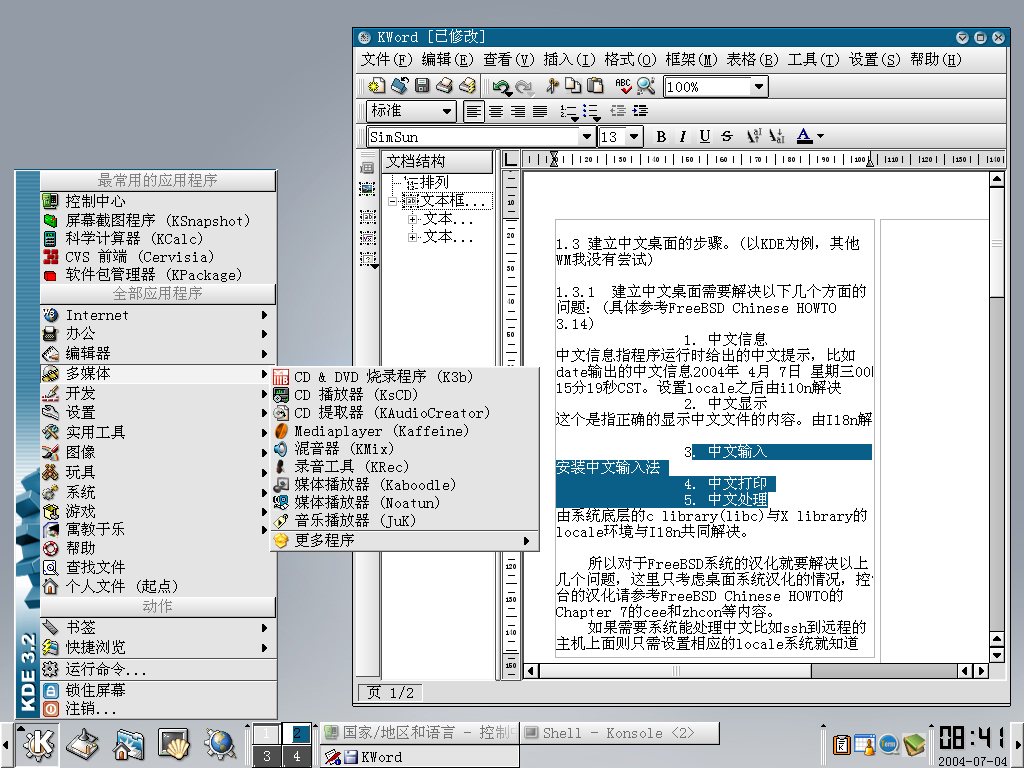The height and width of the screenshot is (768, 1024).
Task: Open the 100% zoom dropdown
Action: click(x=758, y=86)
